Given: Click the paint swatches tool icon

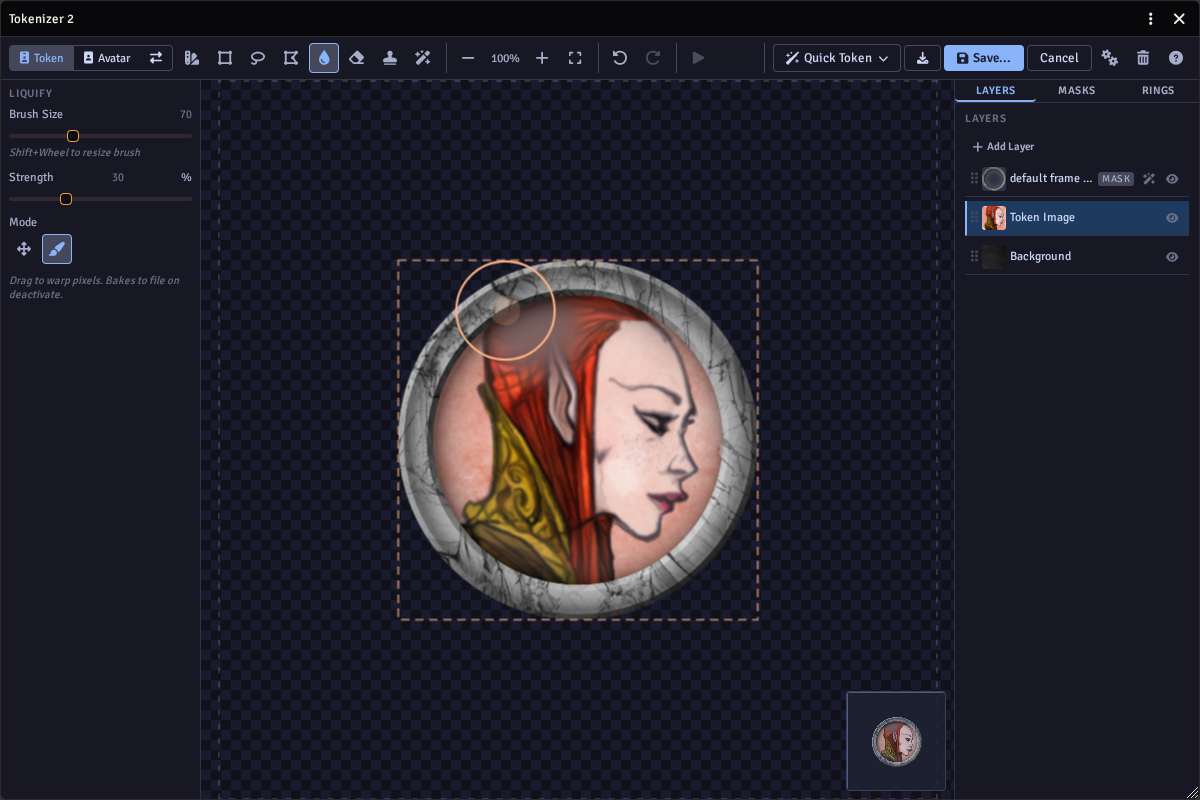Looking at the screenshot, I should (192, 58).
